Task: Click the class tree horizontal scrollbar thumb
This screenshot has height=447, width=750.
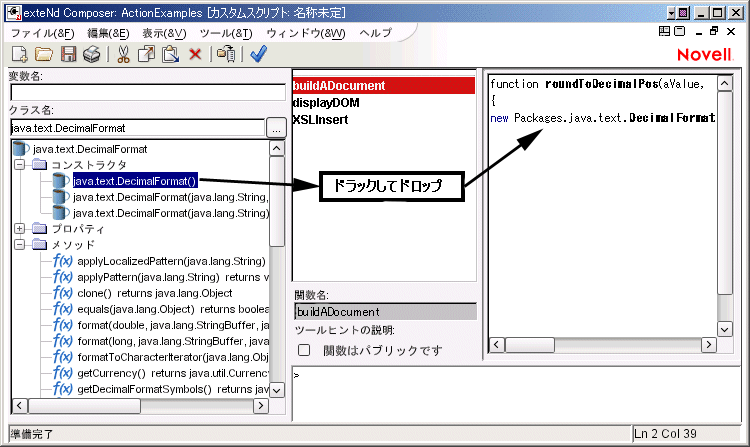Action: point(84,406)
